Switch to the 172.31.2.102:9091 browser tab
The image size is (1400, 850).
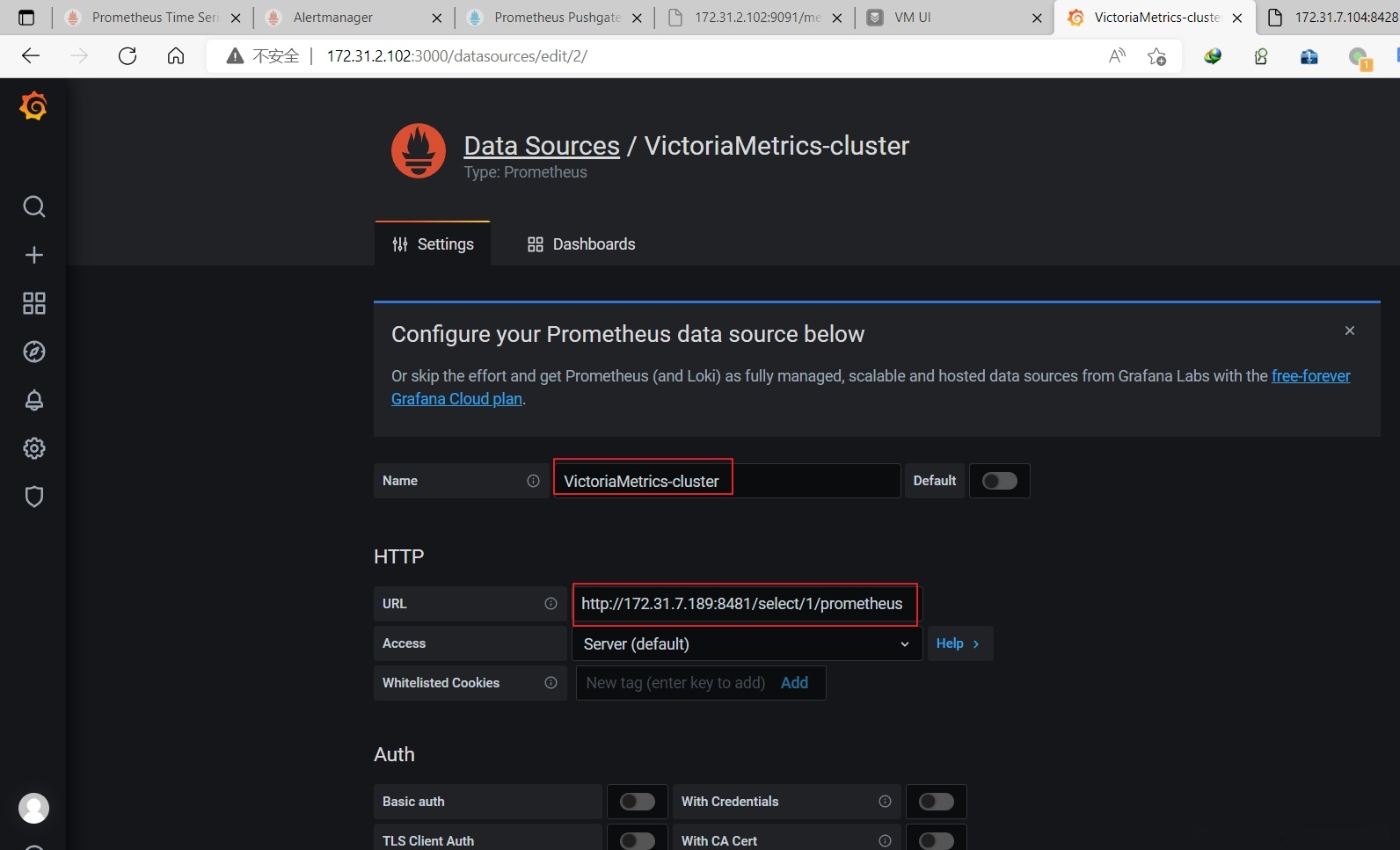click(755, 18)
